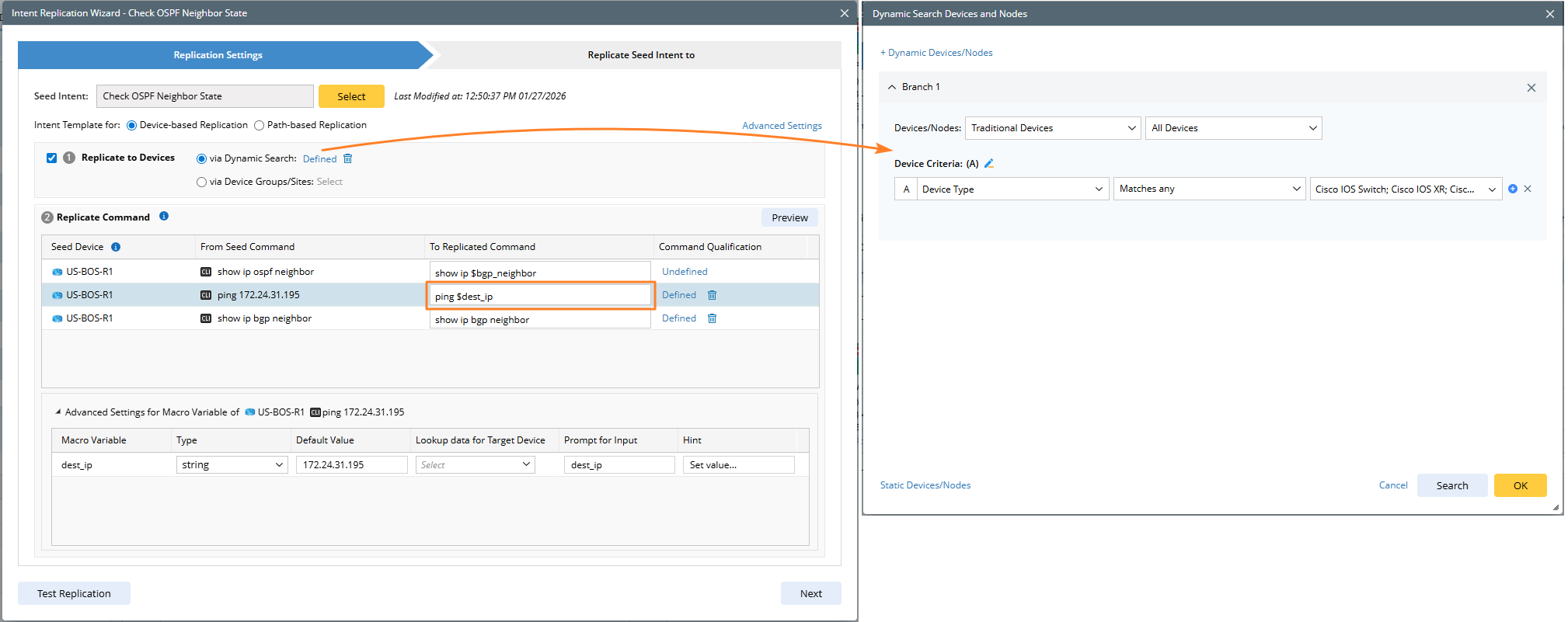Select Path-based Replication option
Screen dimensions: 1568x622
point(260,125)
